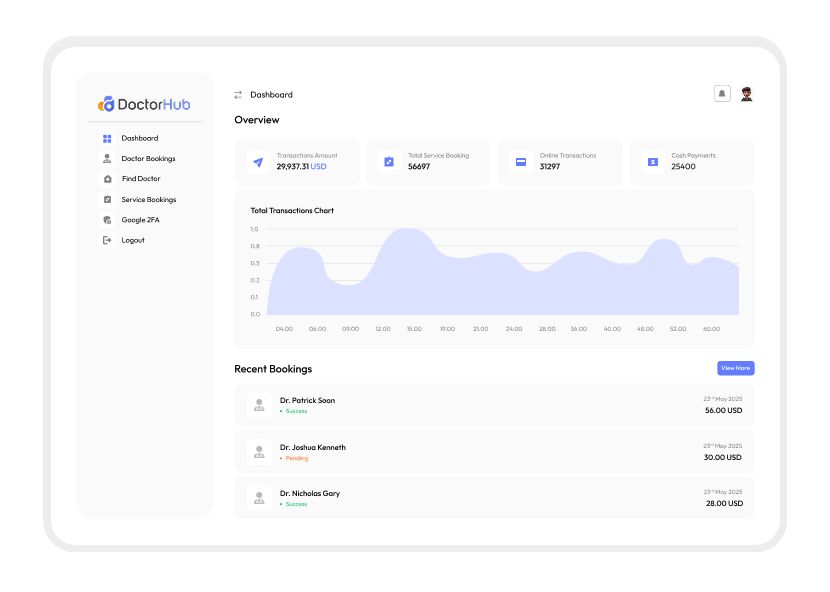The image size is (830, 592).
Task: Click the sidebar toggle arrows icon
Action: [x=238, y=95]
